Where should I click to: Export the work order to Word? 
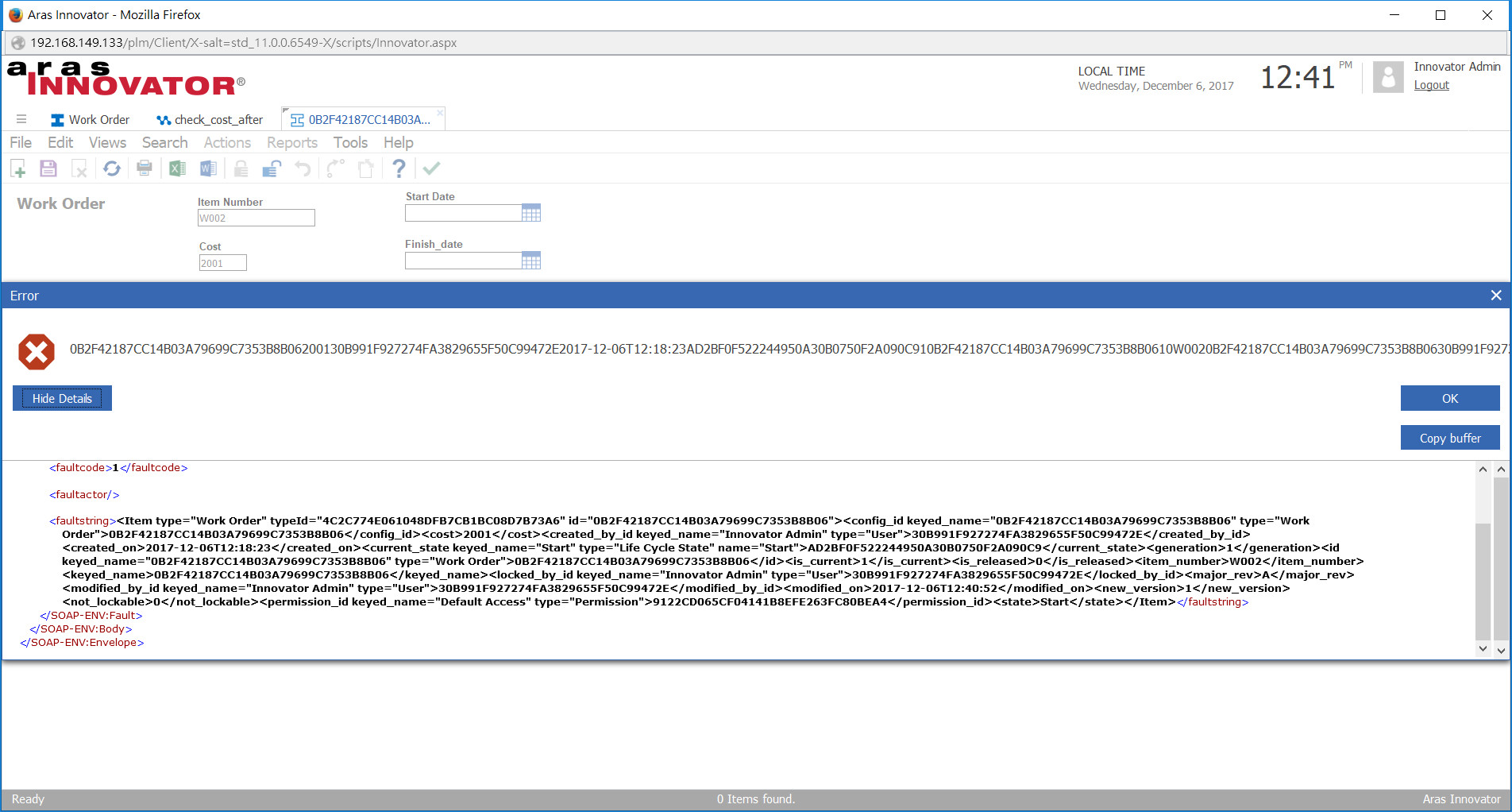coord(208,168)
